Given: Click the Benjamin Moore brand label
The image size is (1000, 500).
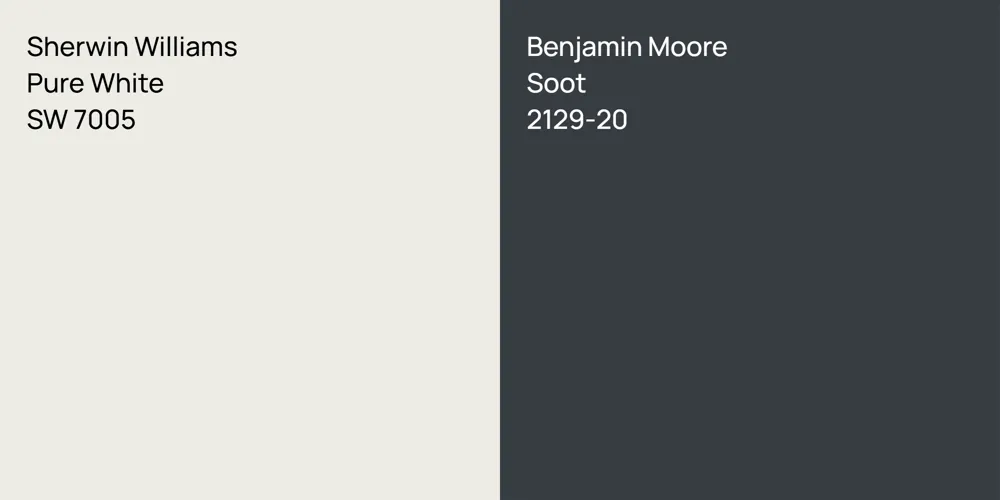Looking at the screenshot, I should (x=627, y=47).
